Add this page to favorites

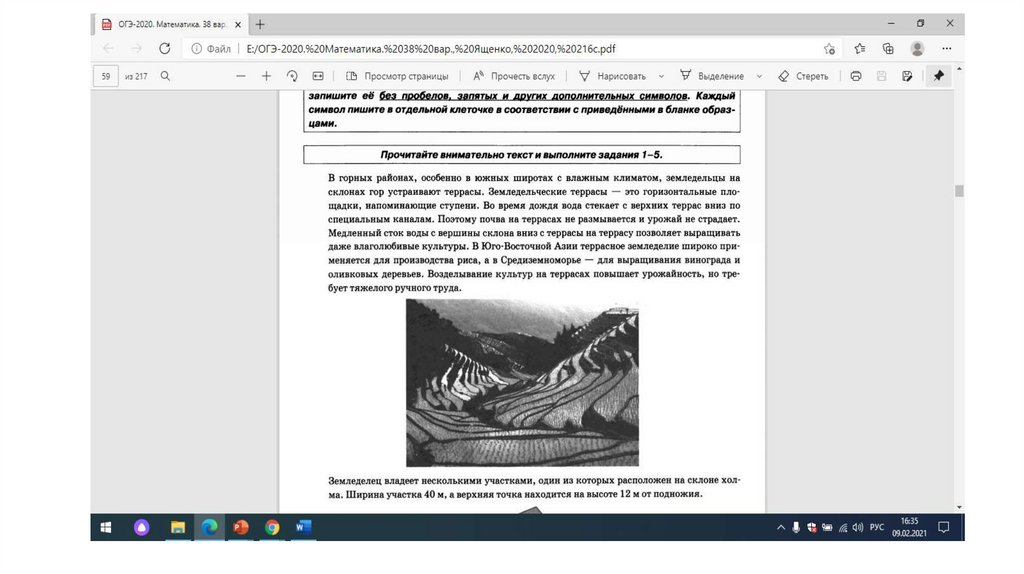(x=829, y=49)
